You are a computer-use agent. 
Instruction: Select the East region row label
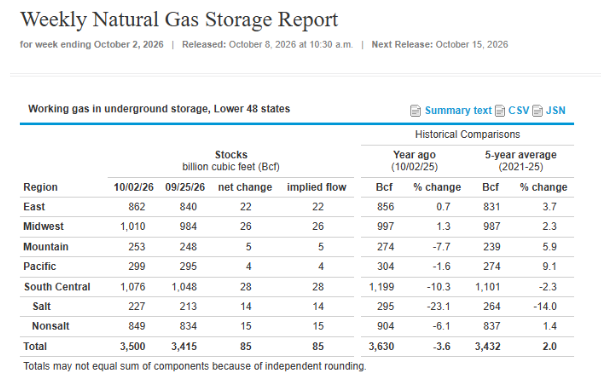[34, 207]
